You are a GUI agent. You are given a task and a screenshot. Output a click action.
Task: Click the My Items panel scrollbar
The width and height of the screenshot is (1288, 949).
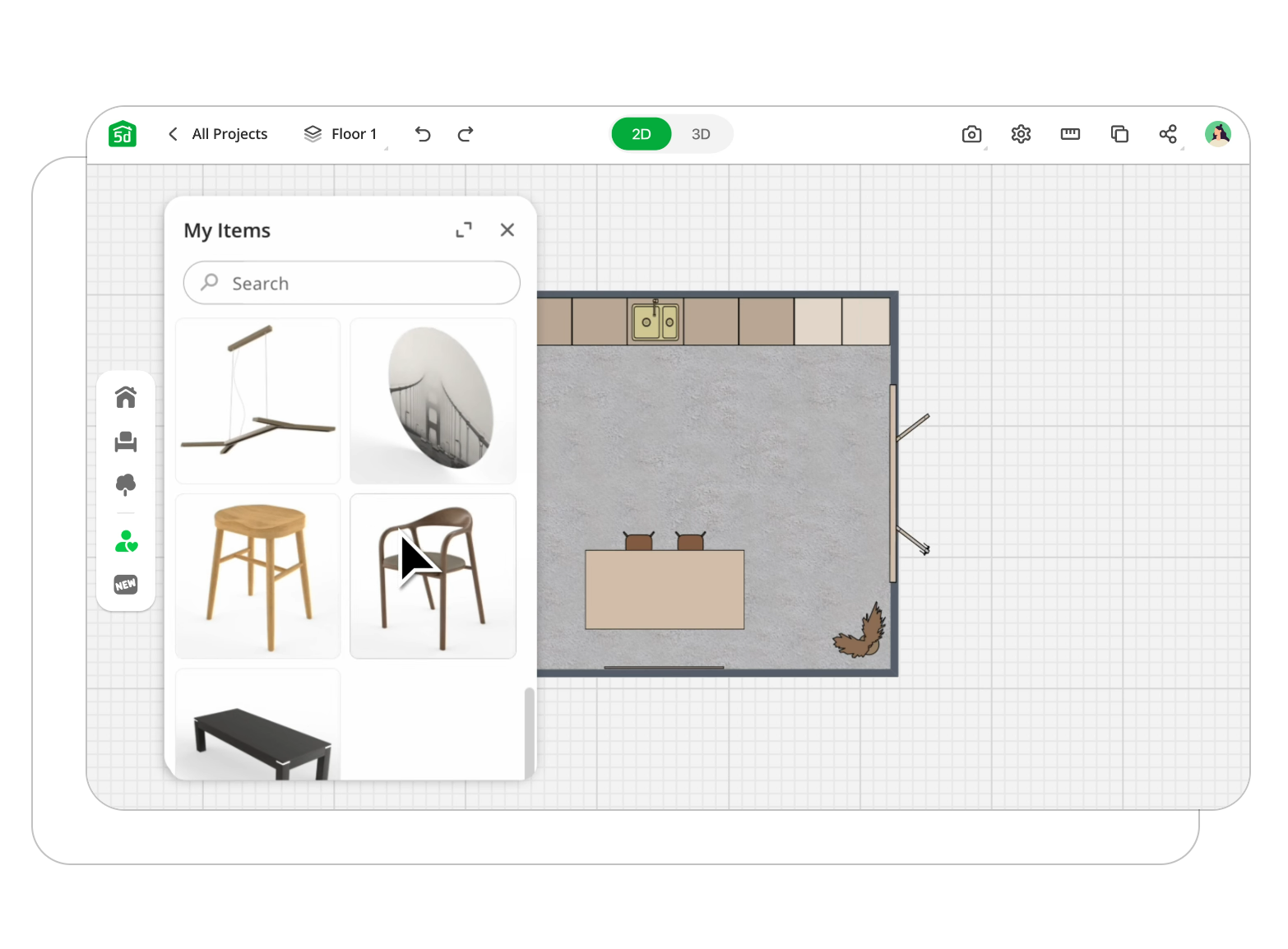529,732
